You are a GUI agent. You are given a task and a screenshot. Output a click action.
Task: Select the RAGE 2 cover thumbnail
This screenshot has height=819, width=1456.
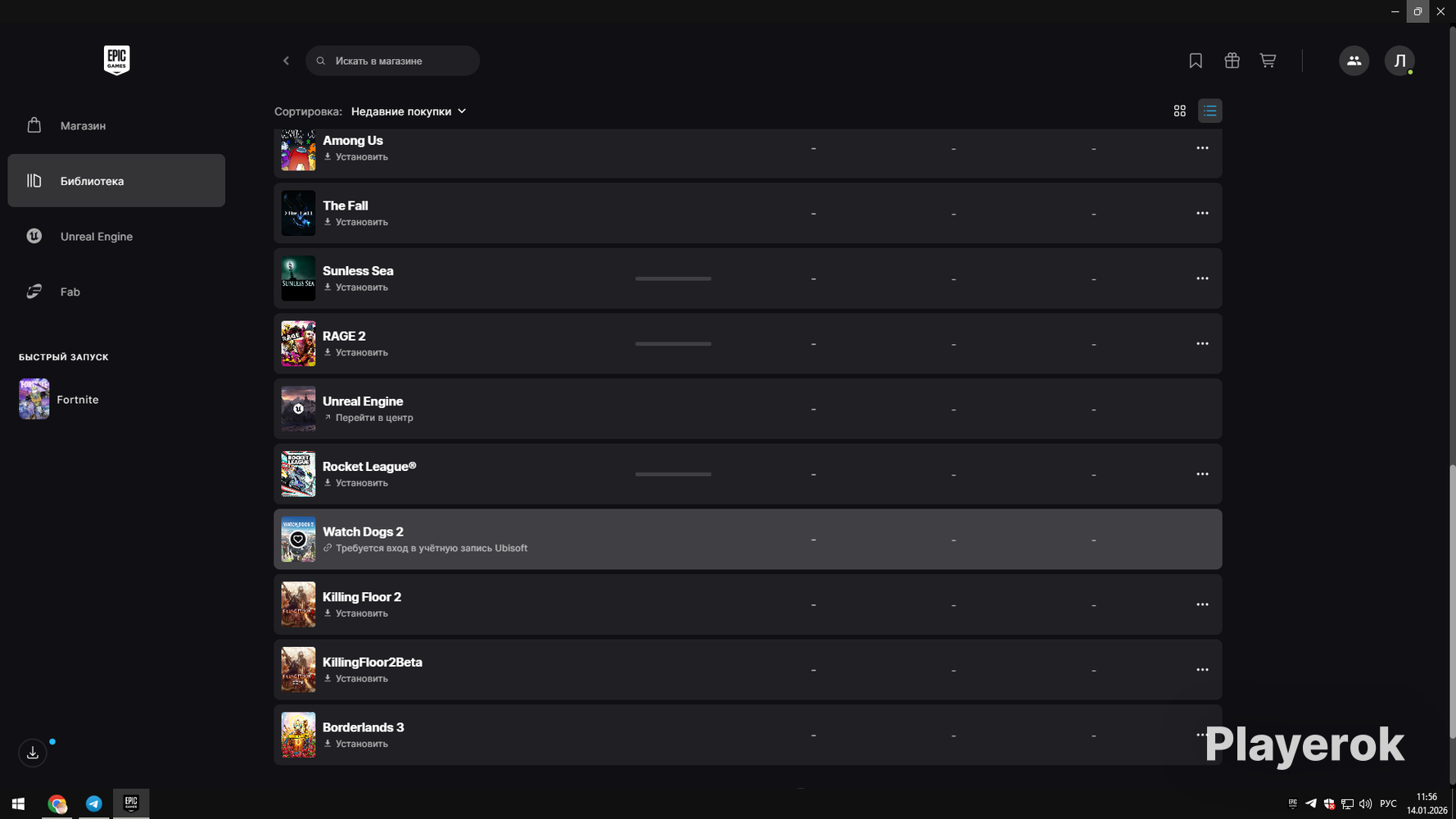click(298, 344)
